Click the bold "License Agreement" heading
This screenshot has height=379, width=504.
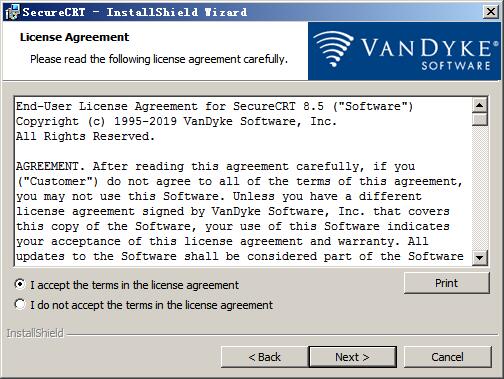pyautogui.click(x=74, y=37)
